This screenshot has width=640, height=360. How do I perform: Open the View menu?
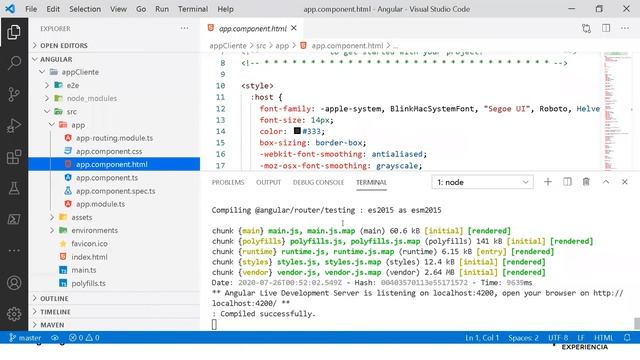click(x=118, y=9)
